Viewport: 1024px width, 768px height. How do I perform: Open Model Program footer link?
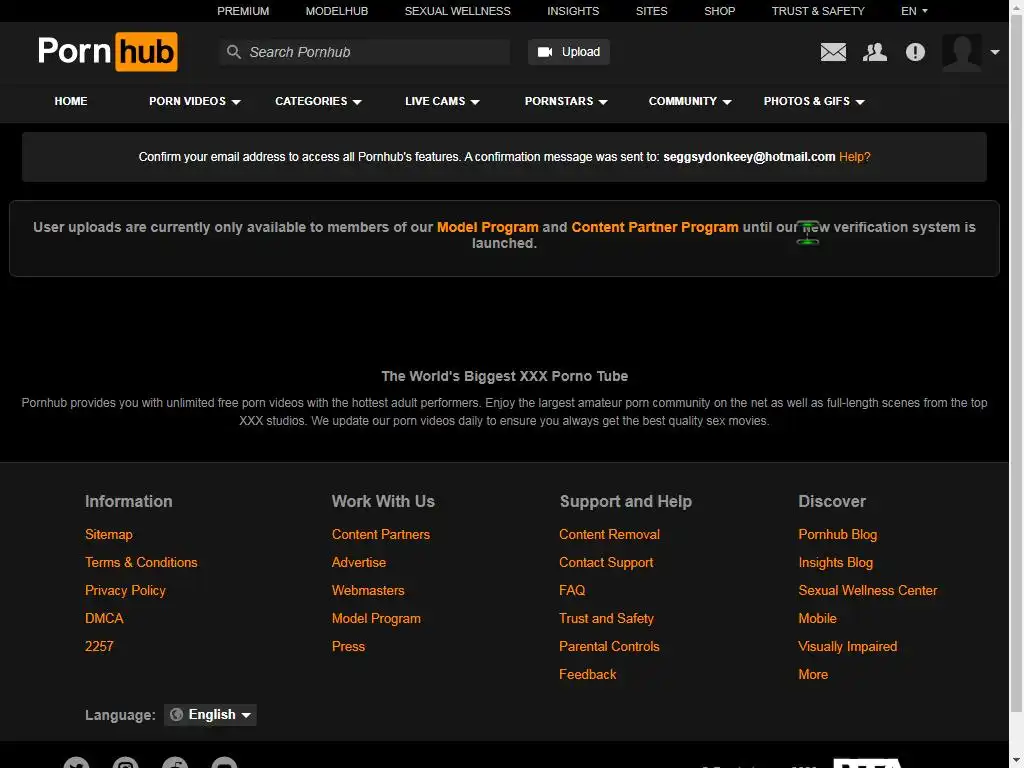click(x=376, y=618)
